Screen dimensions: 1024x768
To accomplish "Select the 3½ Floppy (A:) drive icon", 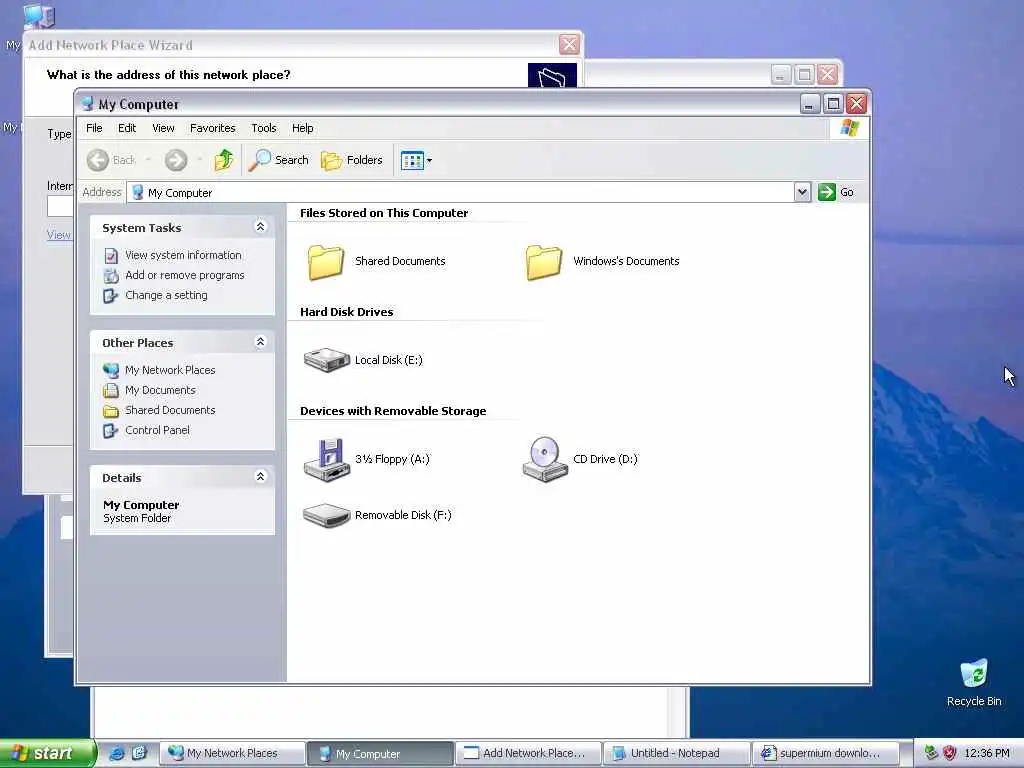I will [x=327, y=459].
